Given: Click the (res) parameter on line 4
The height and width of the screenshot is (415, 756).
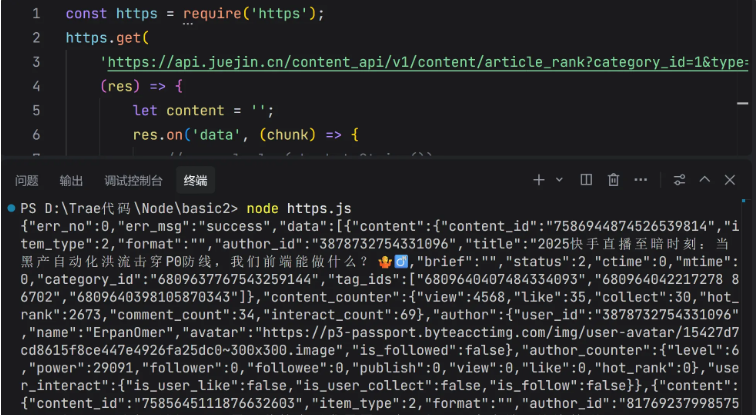Looking at the screenshot, I should pos(120,86).
